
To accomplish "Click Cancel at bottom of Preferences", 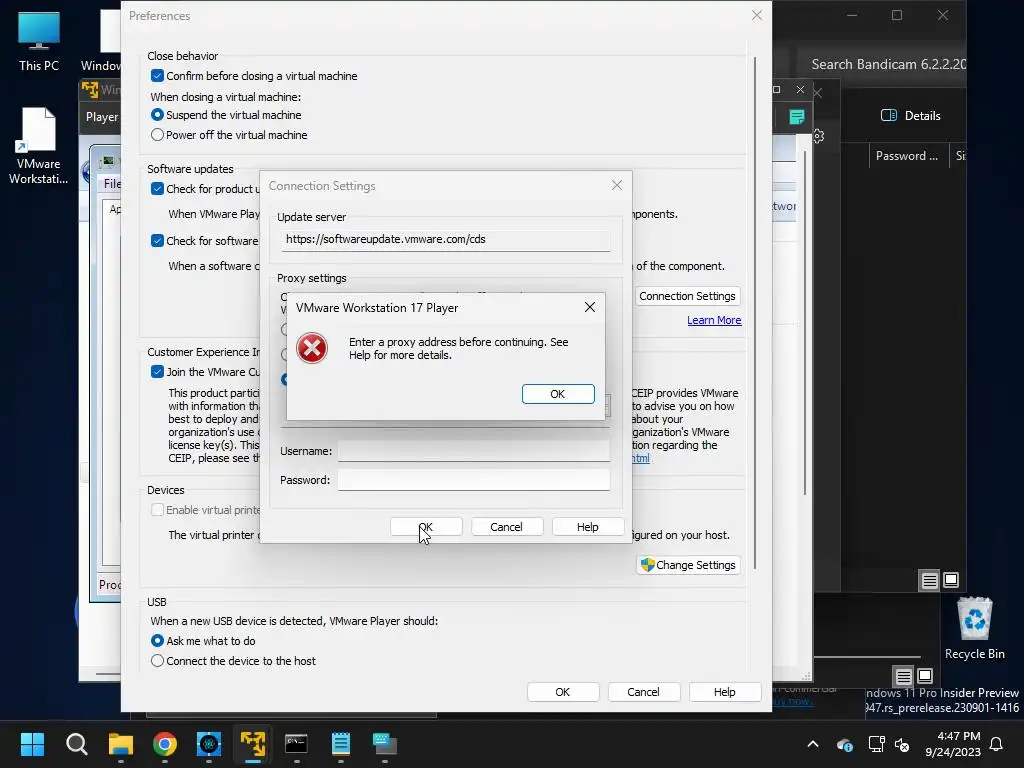I will click(644, 692).
